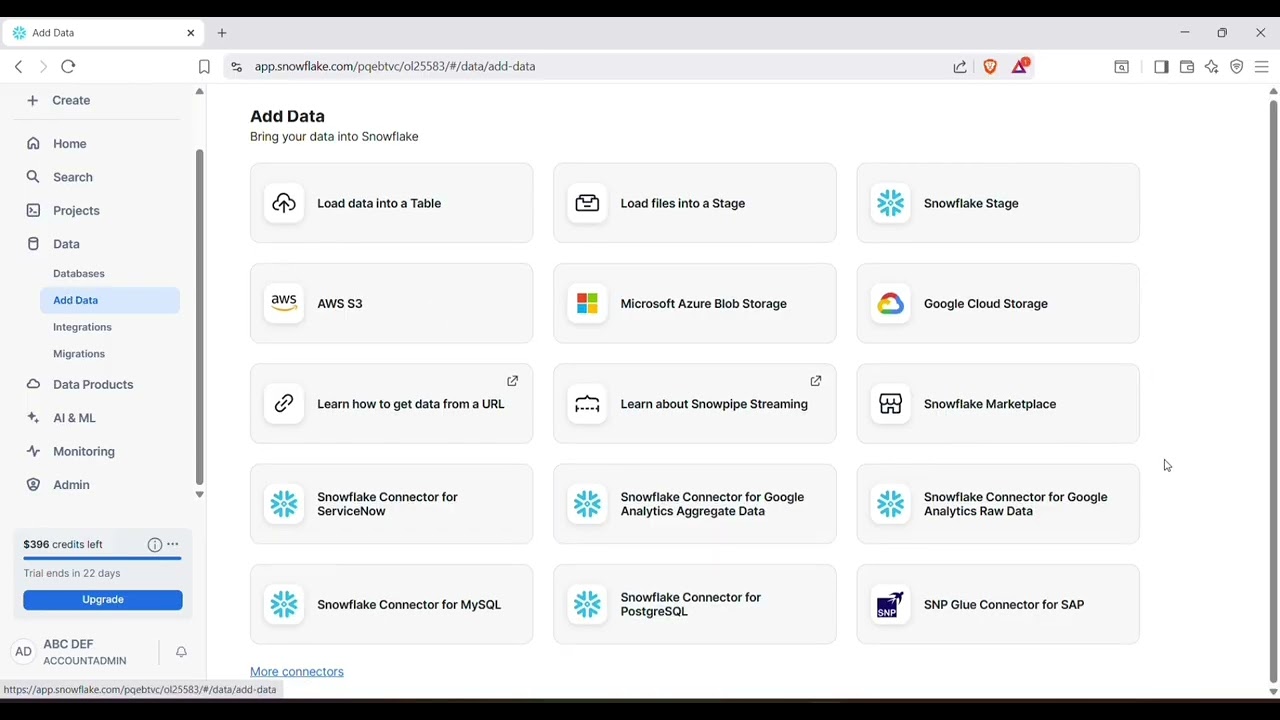Click external link icon on Learn URL card
This screenshot has height=720, width=1280.
point(512,381)
